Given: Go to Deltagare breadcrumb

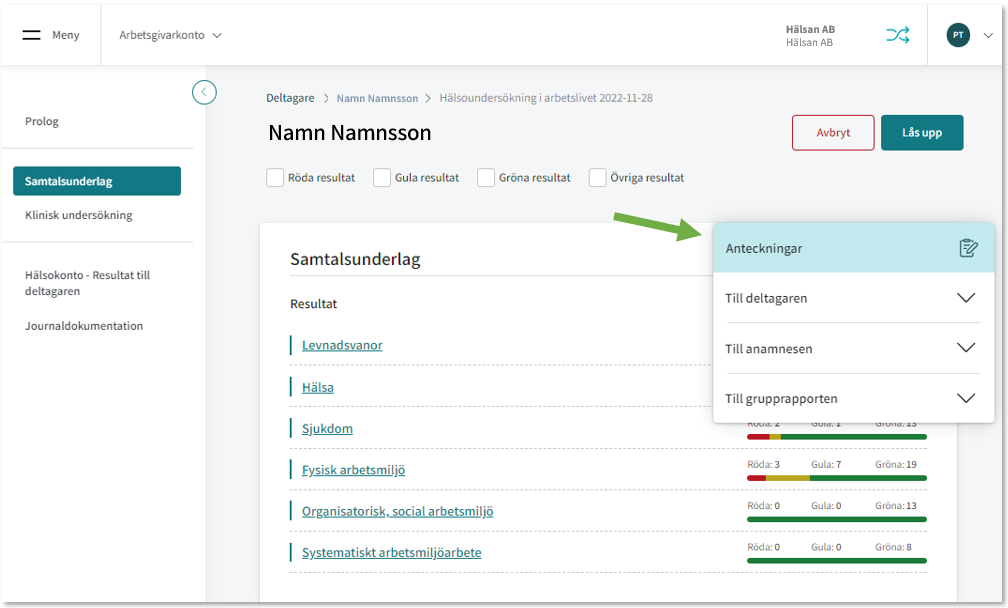Looking at the screenshot, I should (x=290, y=98).
